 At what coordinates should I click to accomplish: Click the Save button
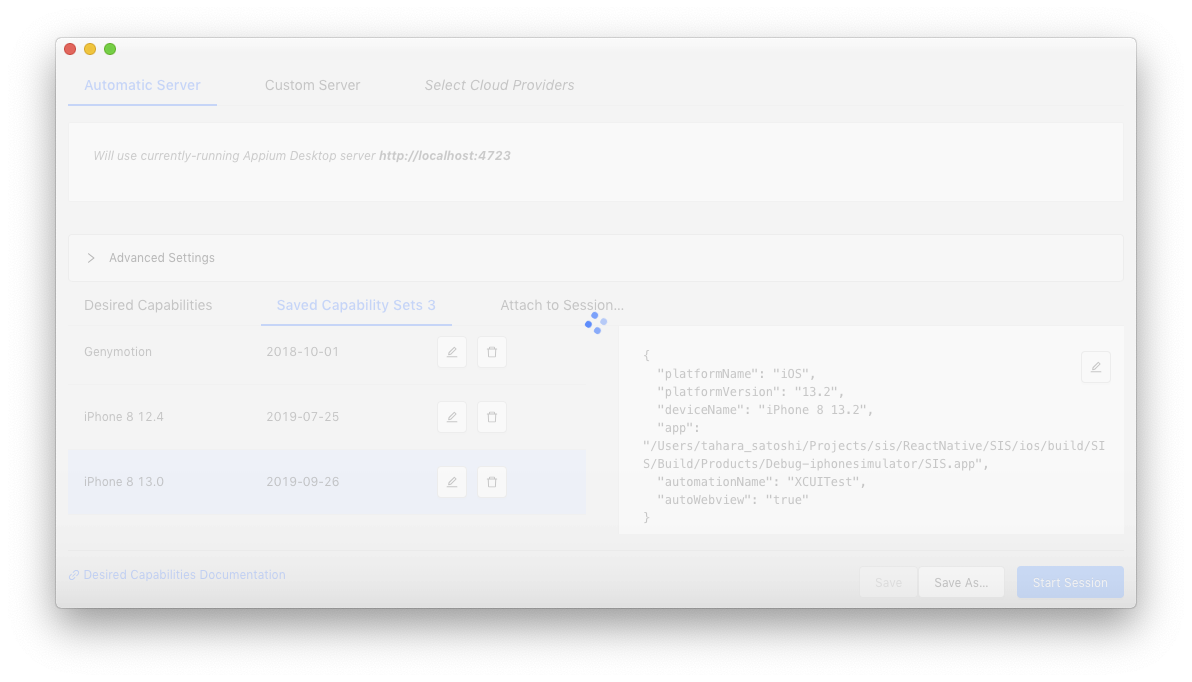(x=888, y=582)
